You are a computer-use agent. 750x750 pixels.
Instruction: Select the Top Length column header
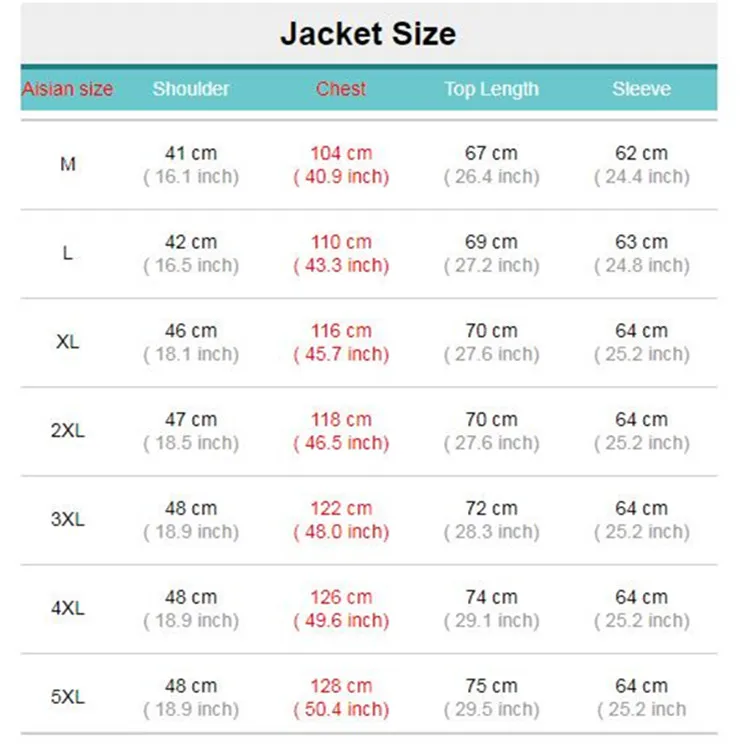pos(491,89)
